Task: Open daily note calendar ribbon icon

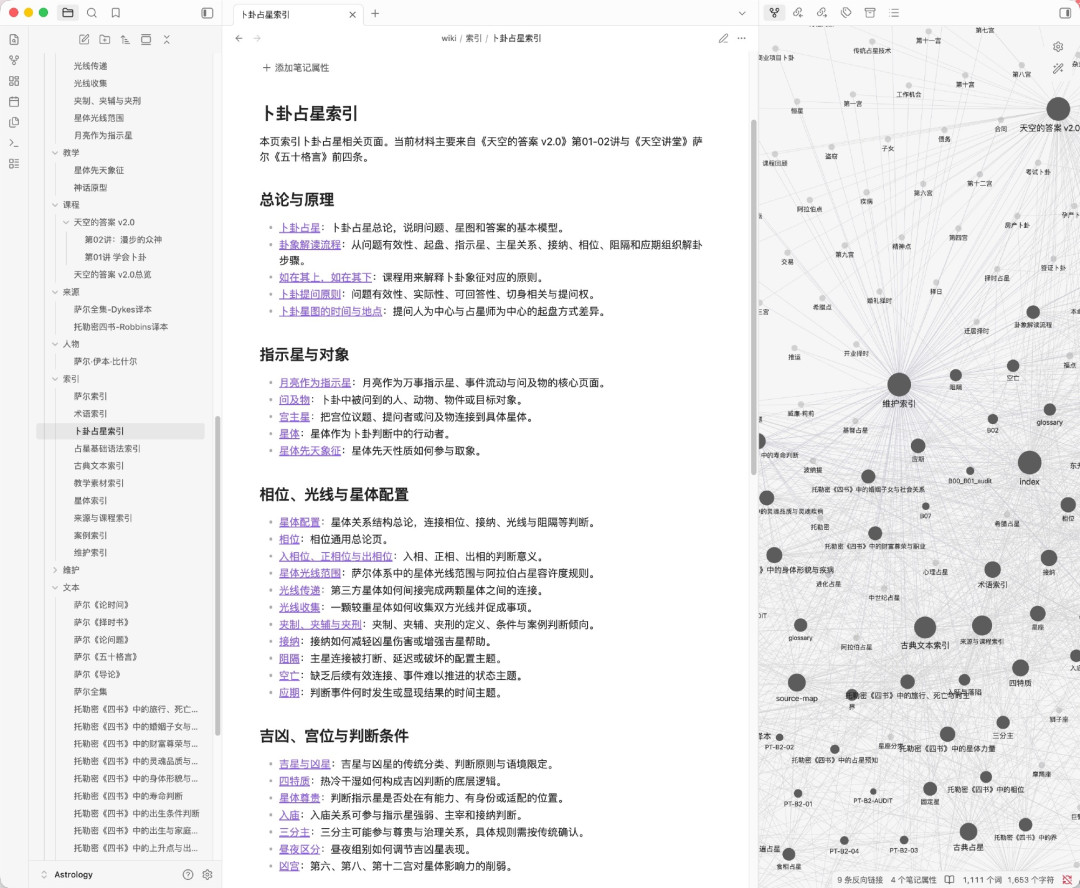Action: tap(14, 102)
